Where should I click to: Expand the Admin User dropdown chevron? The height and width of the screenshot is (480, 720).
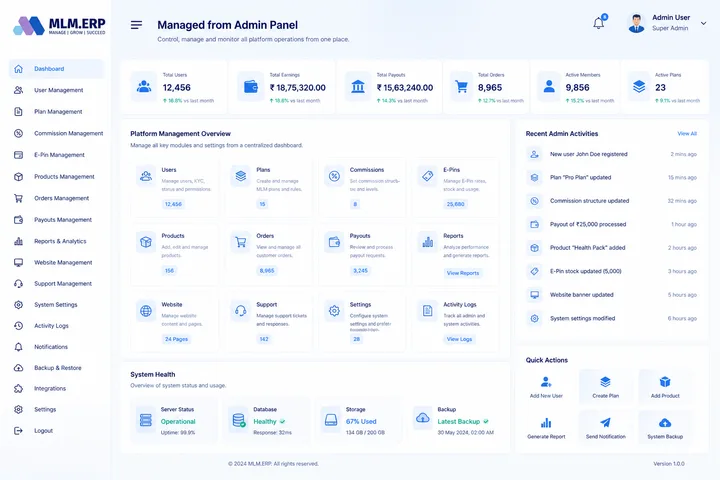703,23
